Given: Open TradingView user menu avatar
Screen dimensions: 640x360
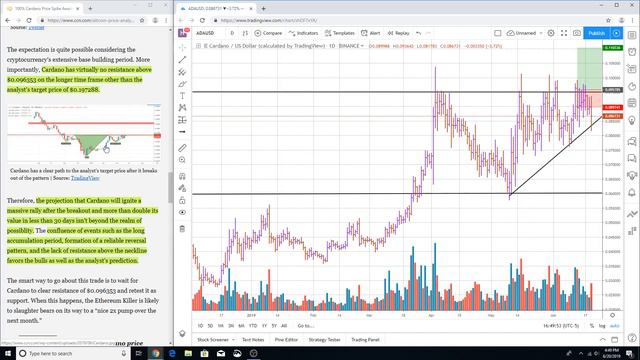Looking at the screenshot, I should click(x=183, y=33).
